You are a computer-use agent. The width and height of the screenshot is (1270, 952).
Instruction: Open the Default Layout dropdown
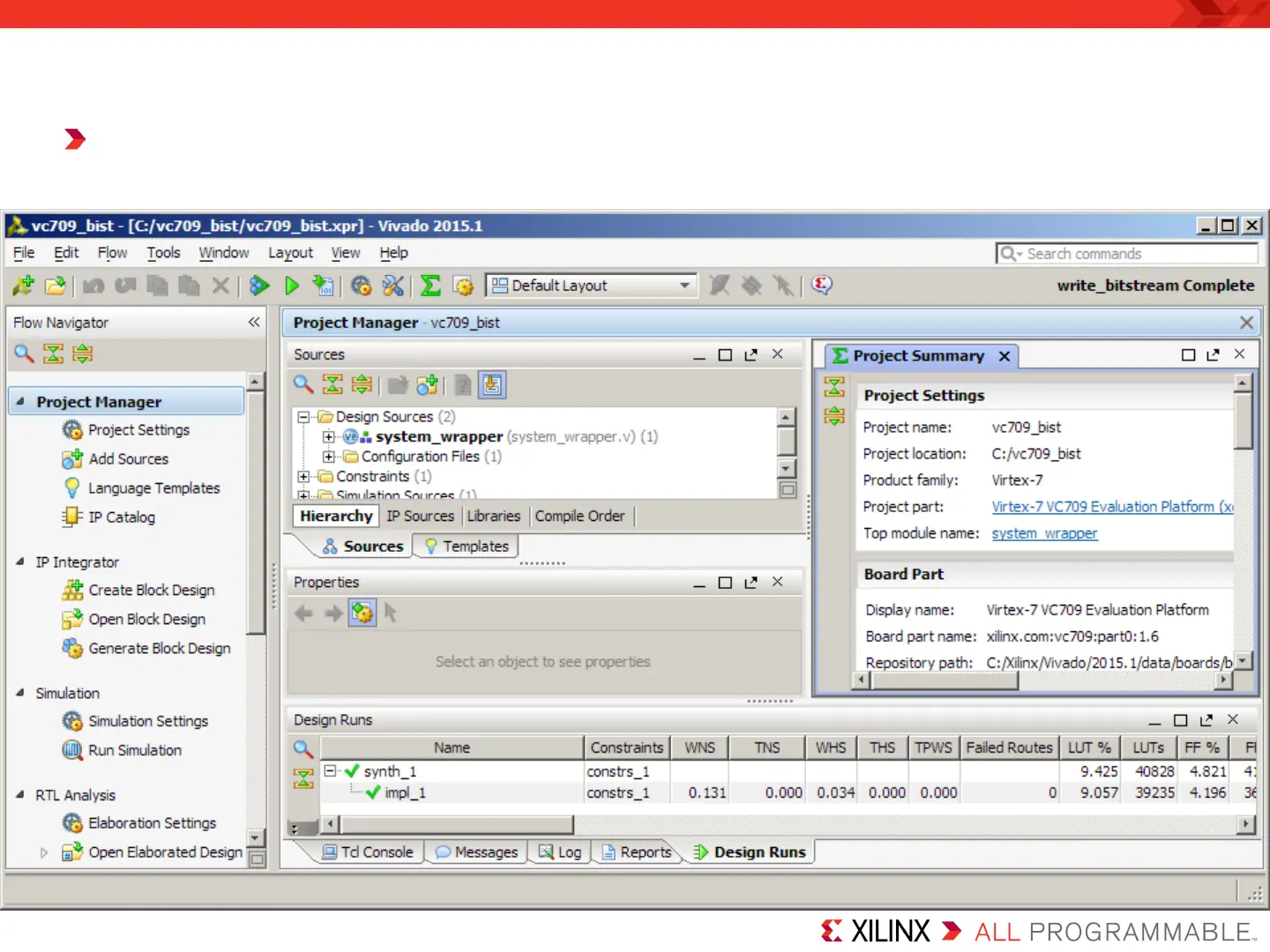coord(591,286)
